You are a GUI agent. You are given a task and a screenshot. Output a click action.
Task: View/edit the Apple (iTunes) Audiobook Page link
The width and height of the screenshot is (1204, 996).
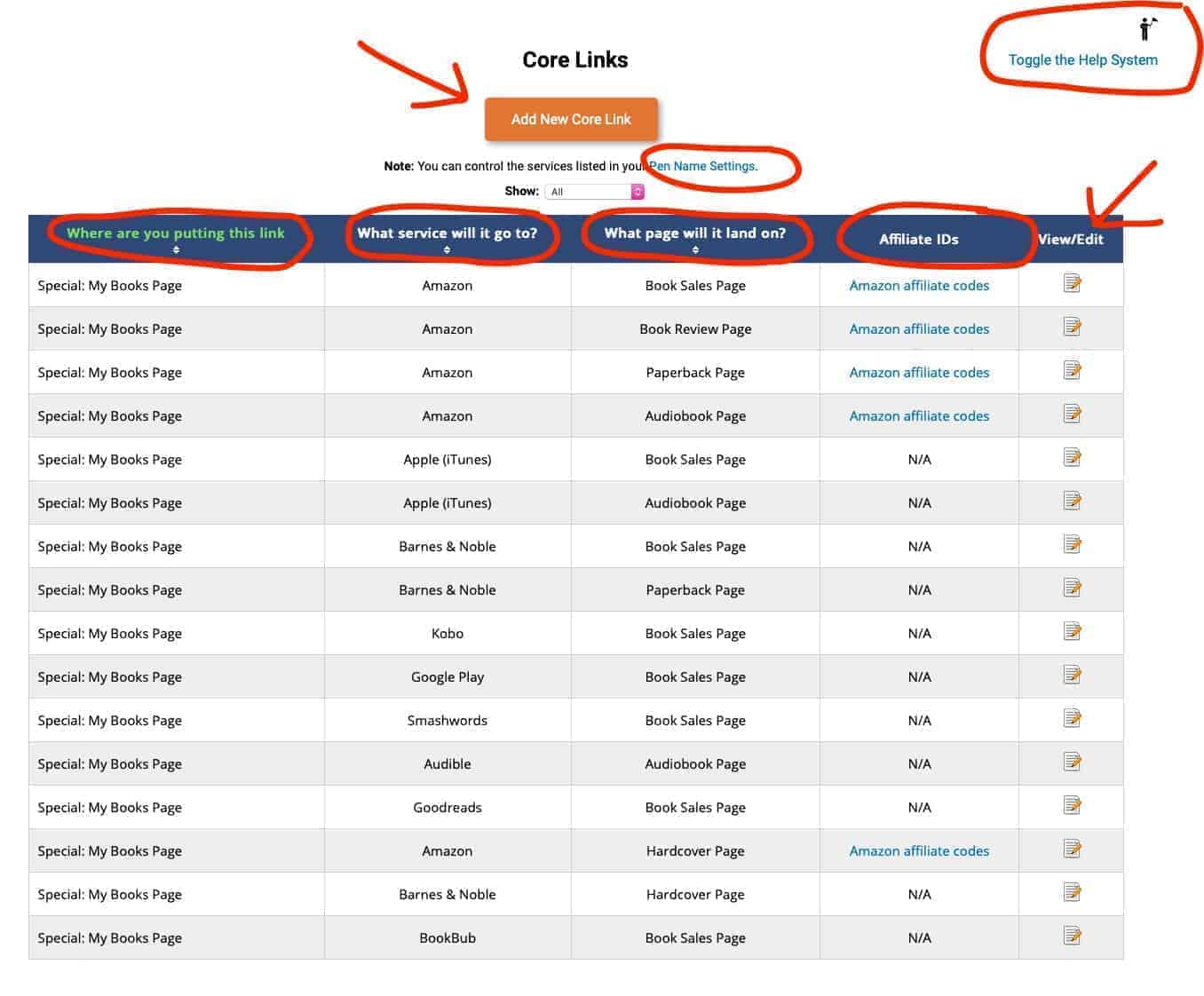point(1072,501)
